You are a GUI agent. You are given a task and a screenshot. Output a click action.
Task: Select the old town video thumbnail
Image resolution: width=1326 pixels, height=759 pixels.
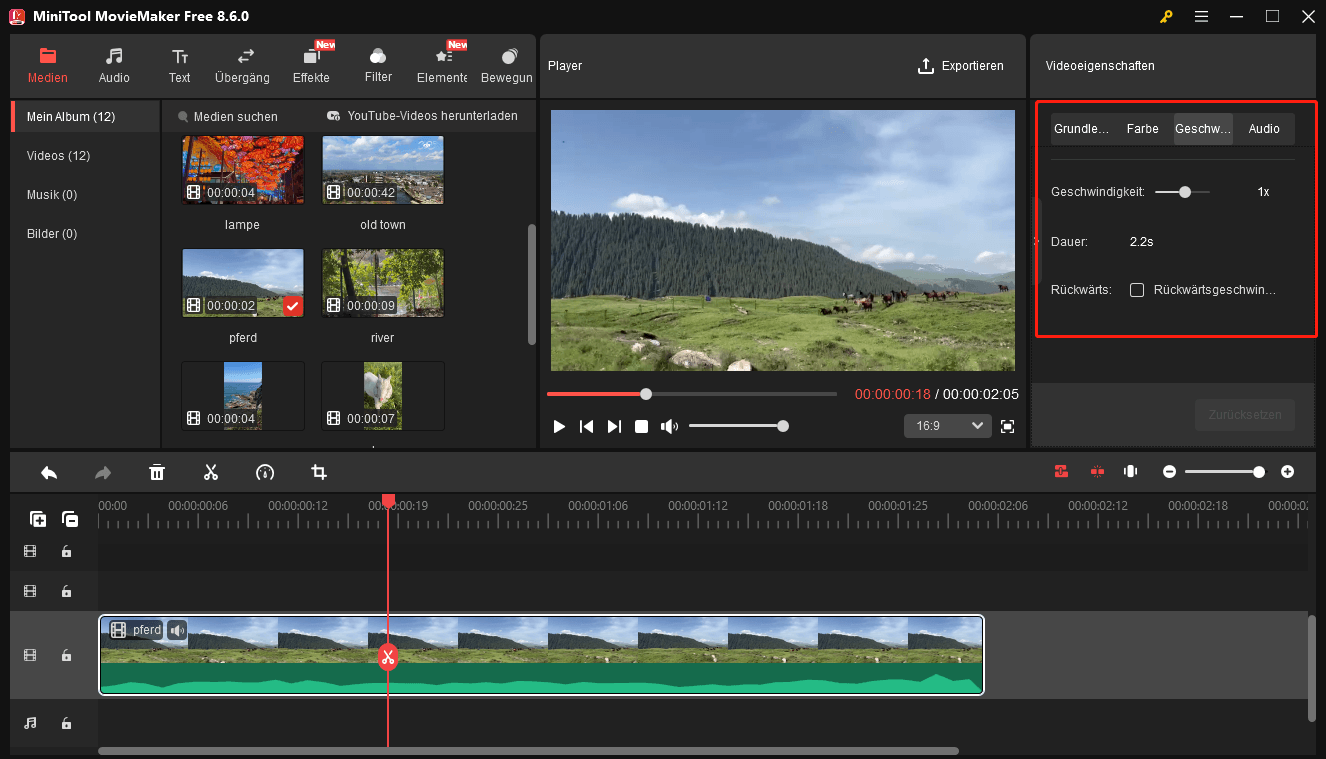point(382,170)
